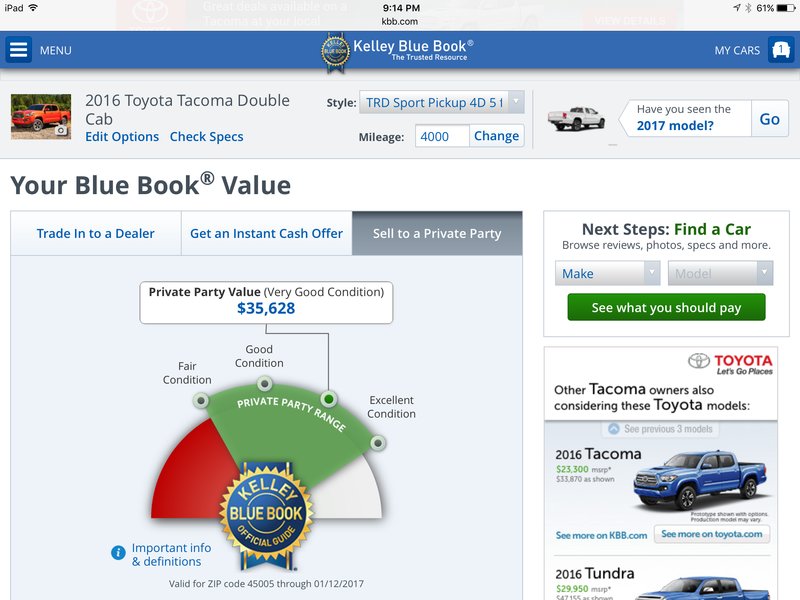800x600 pixels.
Task: Click the 2016 Tundra heading
Action: [594, 573]
